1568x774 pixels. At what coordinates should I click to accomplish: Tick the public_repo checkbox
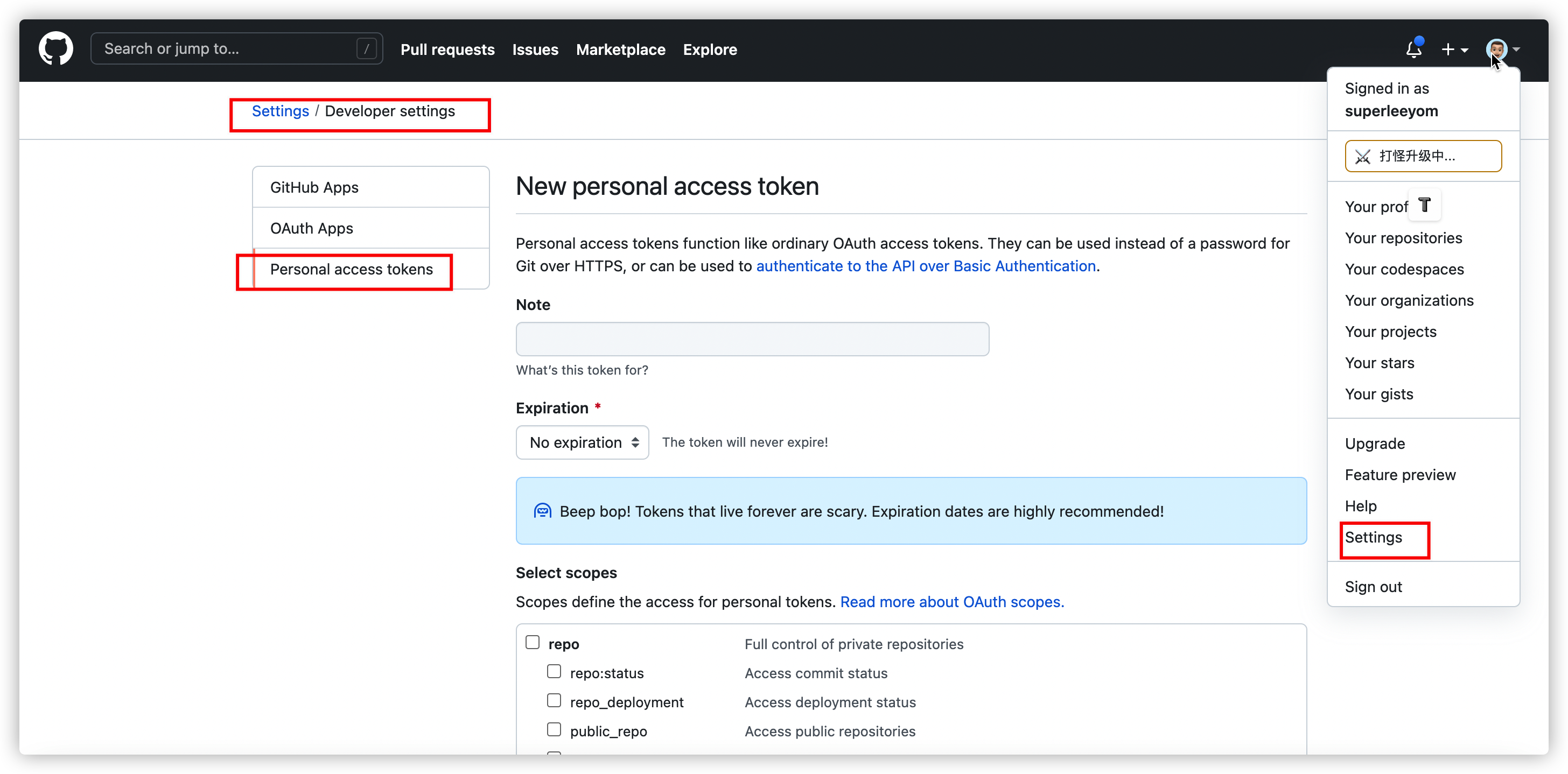click(554, 729)
